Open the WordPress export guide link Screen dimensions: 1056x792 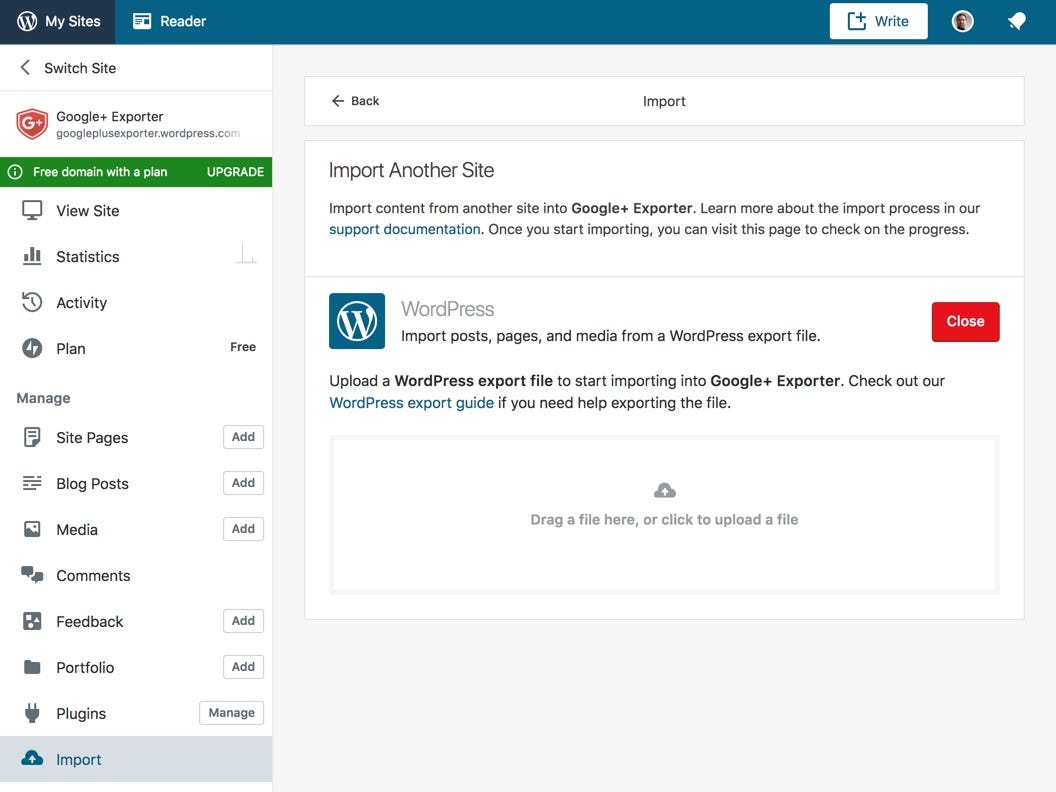[411, 403]
